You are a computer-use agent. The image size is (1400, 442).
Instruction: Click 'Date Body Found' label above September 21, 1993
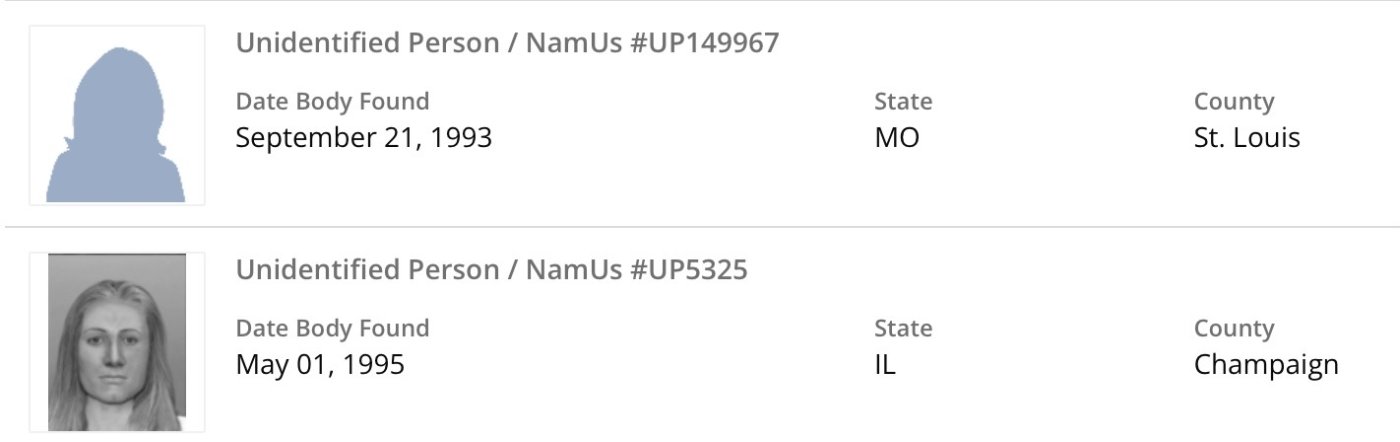pyautogui.click(x=332, y=102)
